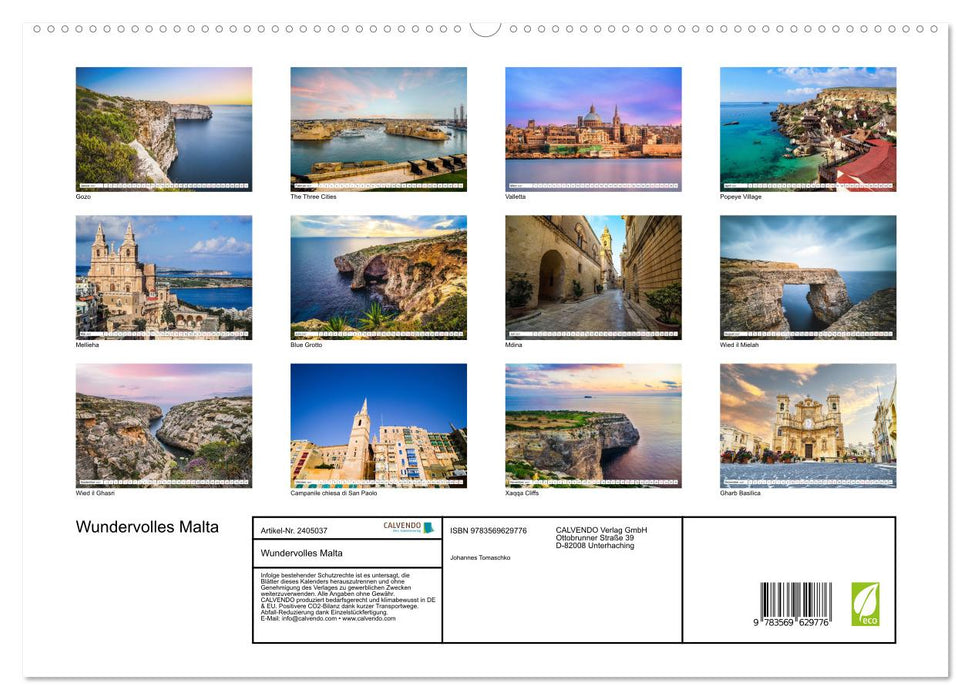
Task: Click the 'Wied il Mielah' caption
Action: 739,344
